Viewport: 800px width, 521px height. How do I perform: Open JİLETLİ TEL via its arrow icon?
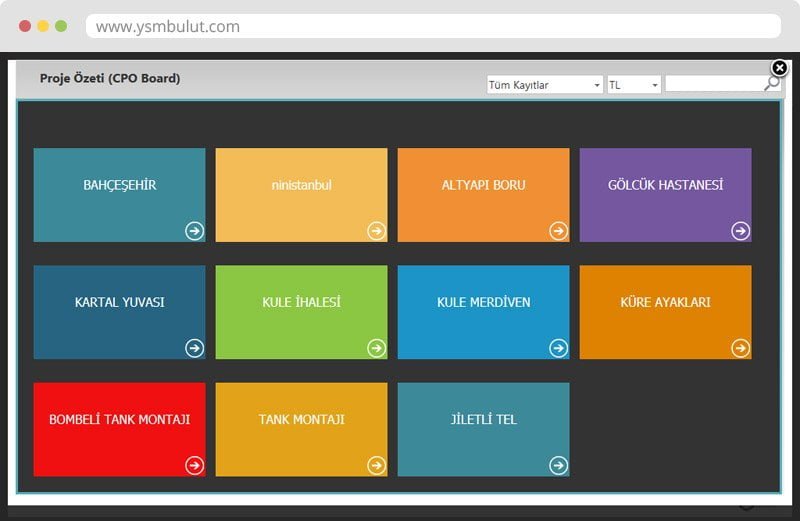tap(558, 465)
